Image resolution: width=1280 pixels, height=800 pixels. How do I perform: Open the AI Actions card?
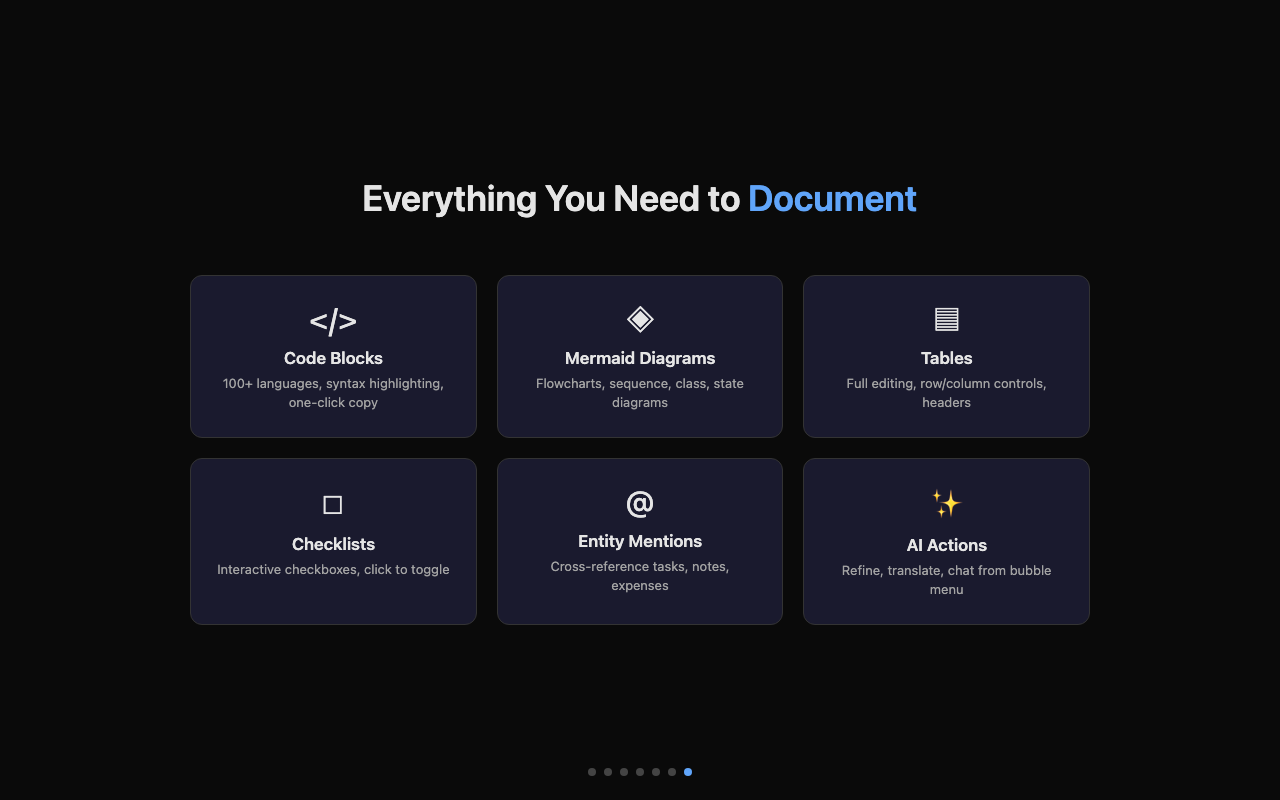point(946,541)
